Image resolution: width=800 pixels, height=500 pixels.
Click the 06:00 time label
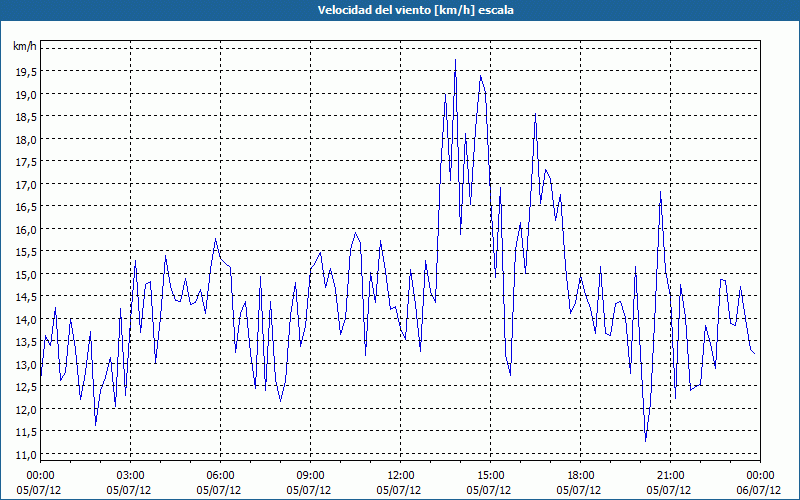pyautogui.click(x=220, y=476)
